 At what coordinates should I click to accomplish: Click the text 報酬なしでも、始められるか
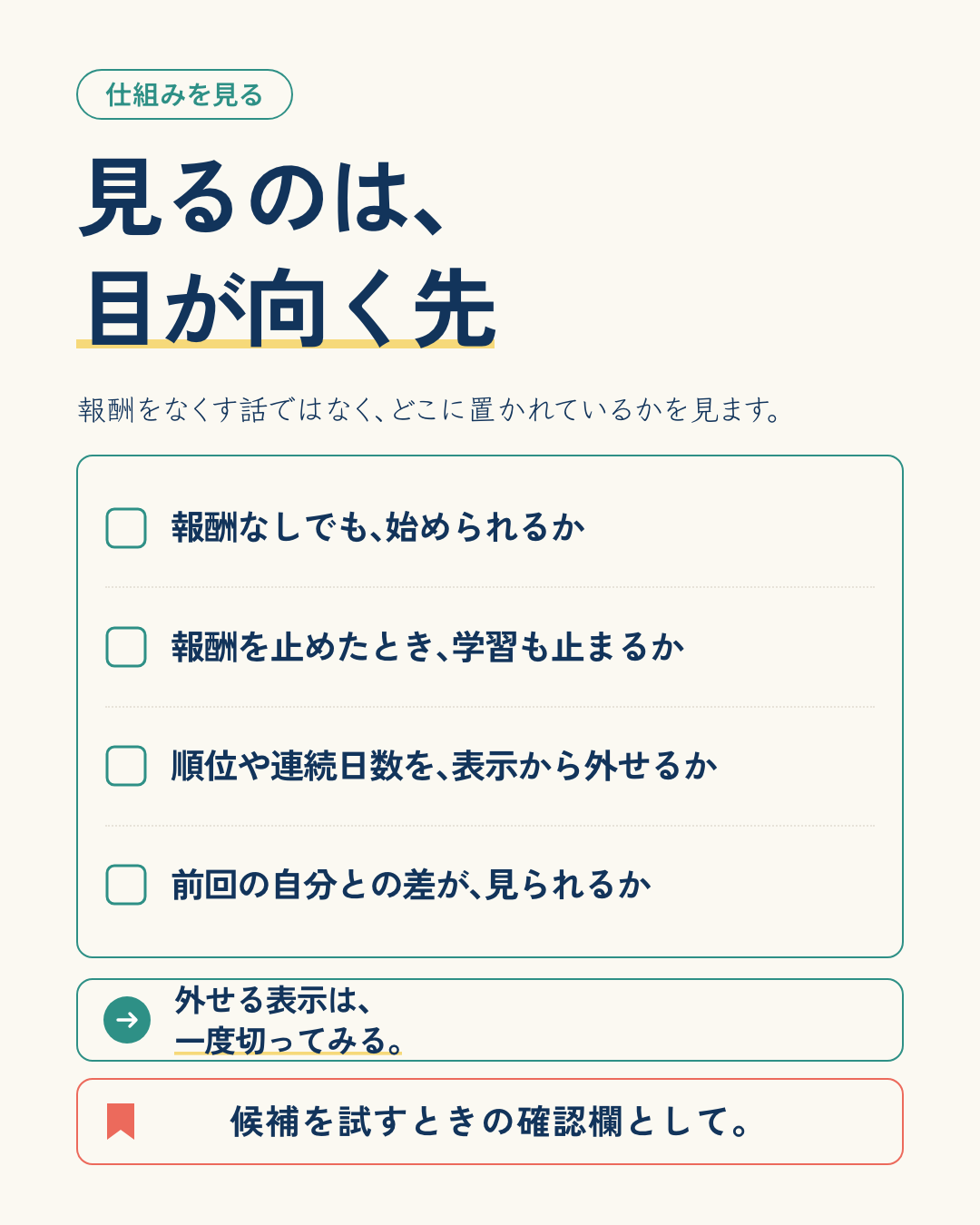(378, 527)
